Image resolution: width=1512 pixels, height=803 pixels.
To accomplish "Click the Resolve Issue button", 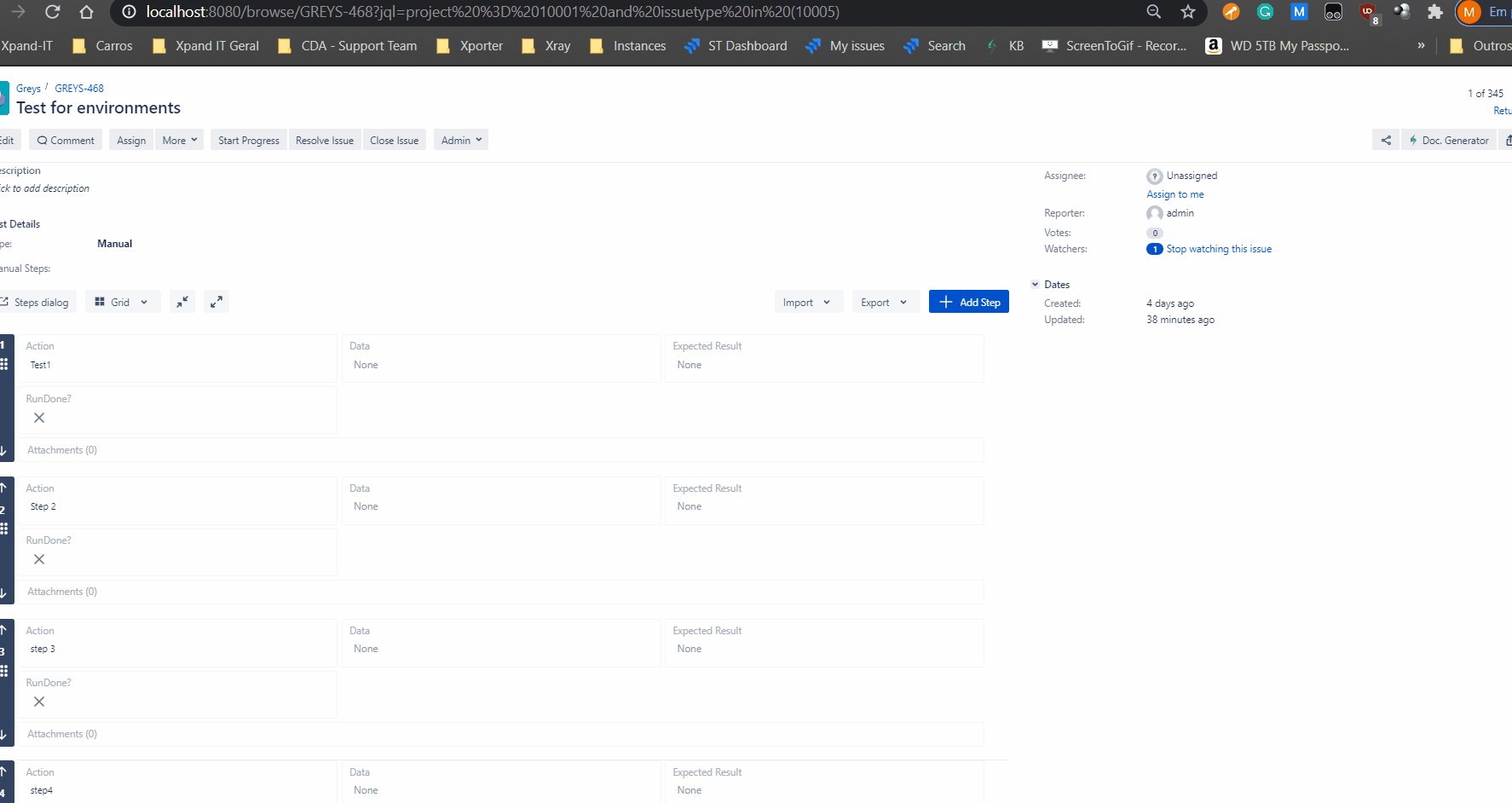I will pos(325,140).
